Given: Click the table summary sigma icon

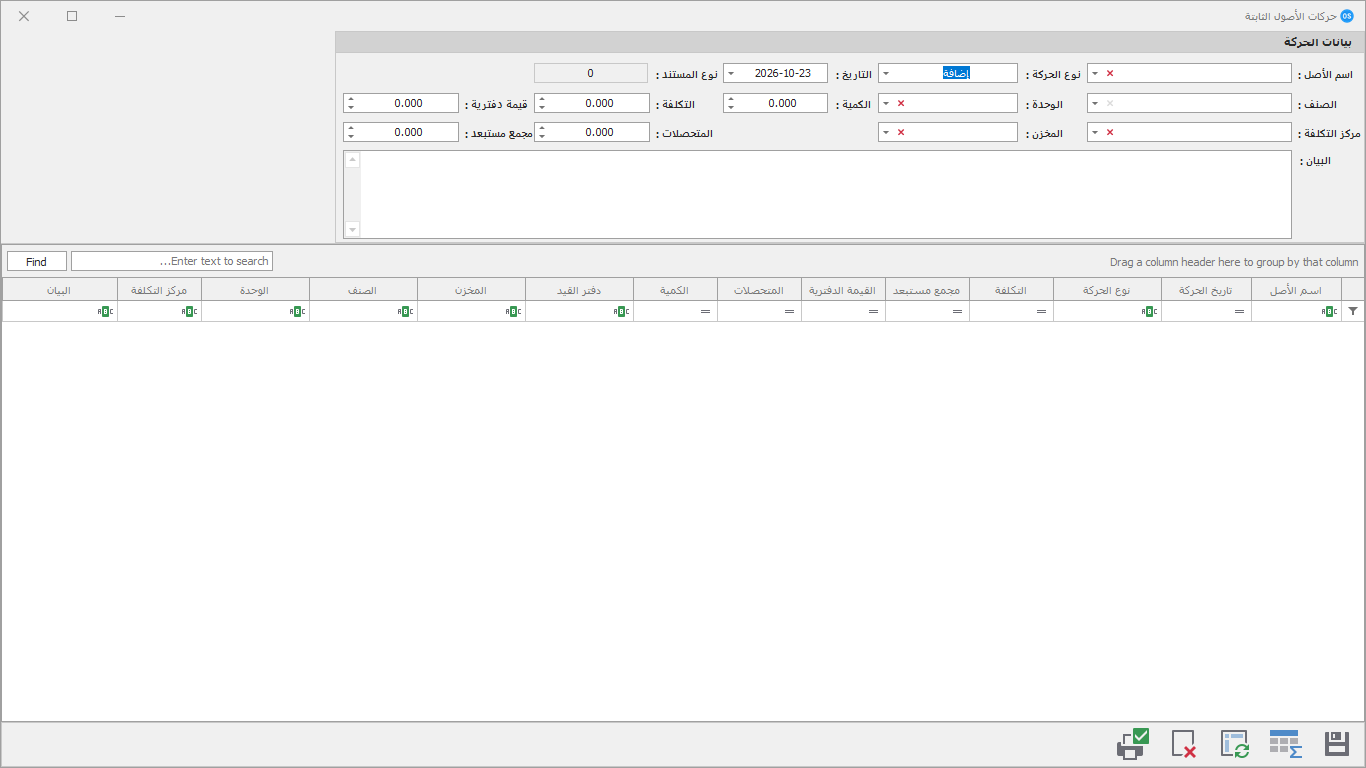Looking at the screenshot, I should [x=1285, y=744].
